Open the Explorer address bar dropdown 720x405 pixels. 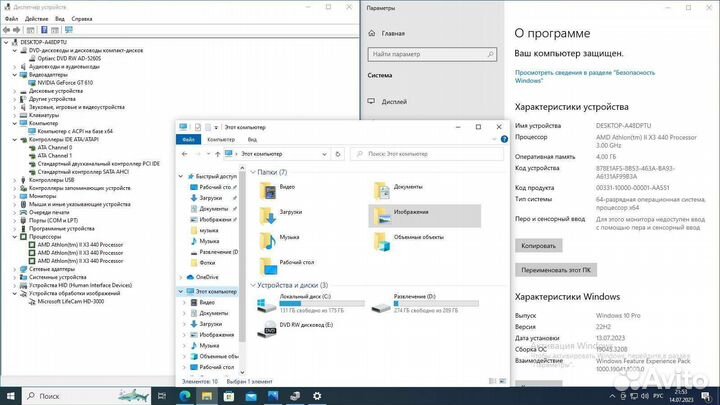pos(324,154)
